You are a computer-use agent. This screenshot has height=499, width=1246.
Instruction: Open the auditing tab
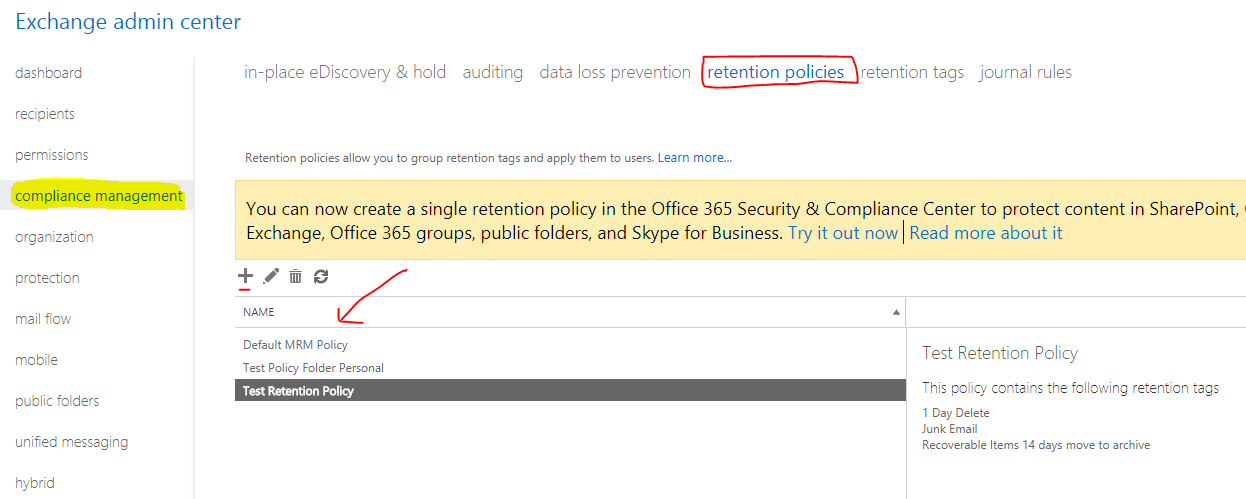493,72
